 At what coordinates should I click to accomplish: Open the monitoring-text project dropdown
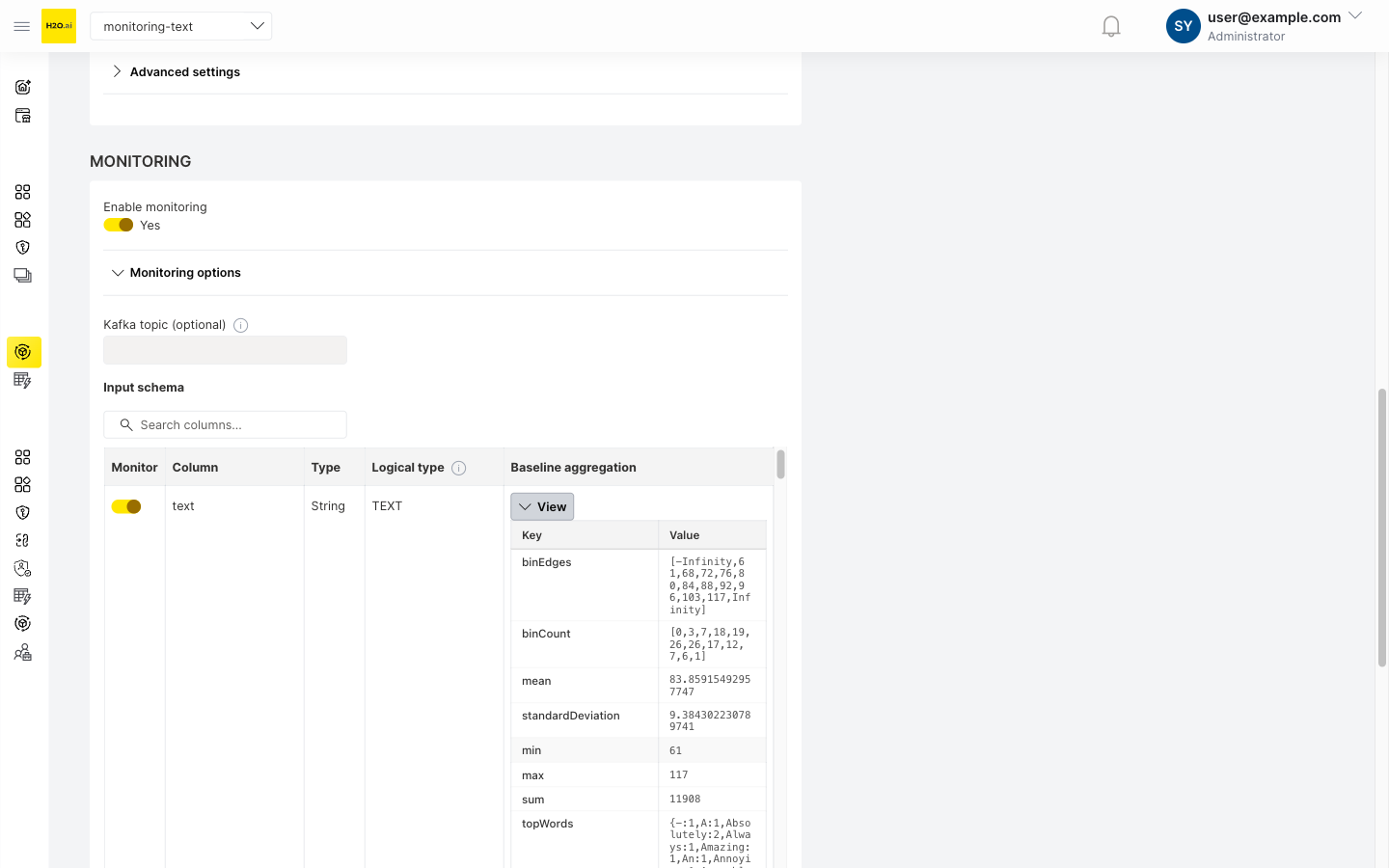point(180,26)
